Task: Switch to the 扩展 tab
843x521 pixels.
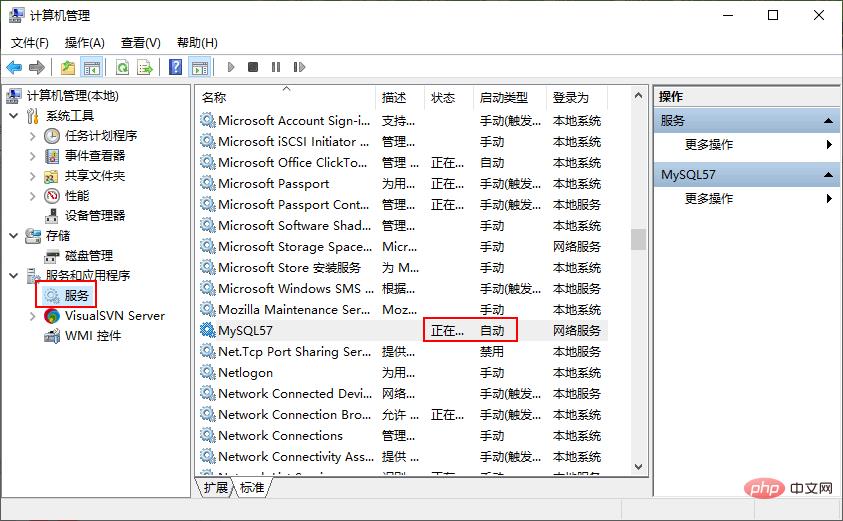Action: point(216,488)
